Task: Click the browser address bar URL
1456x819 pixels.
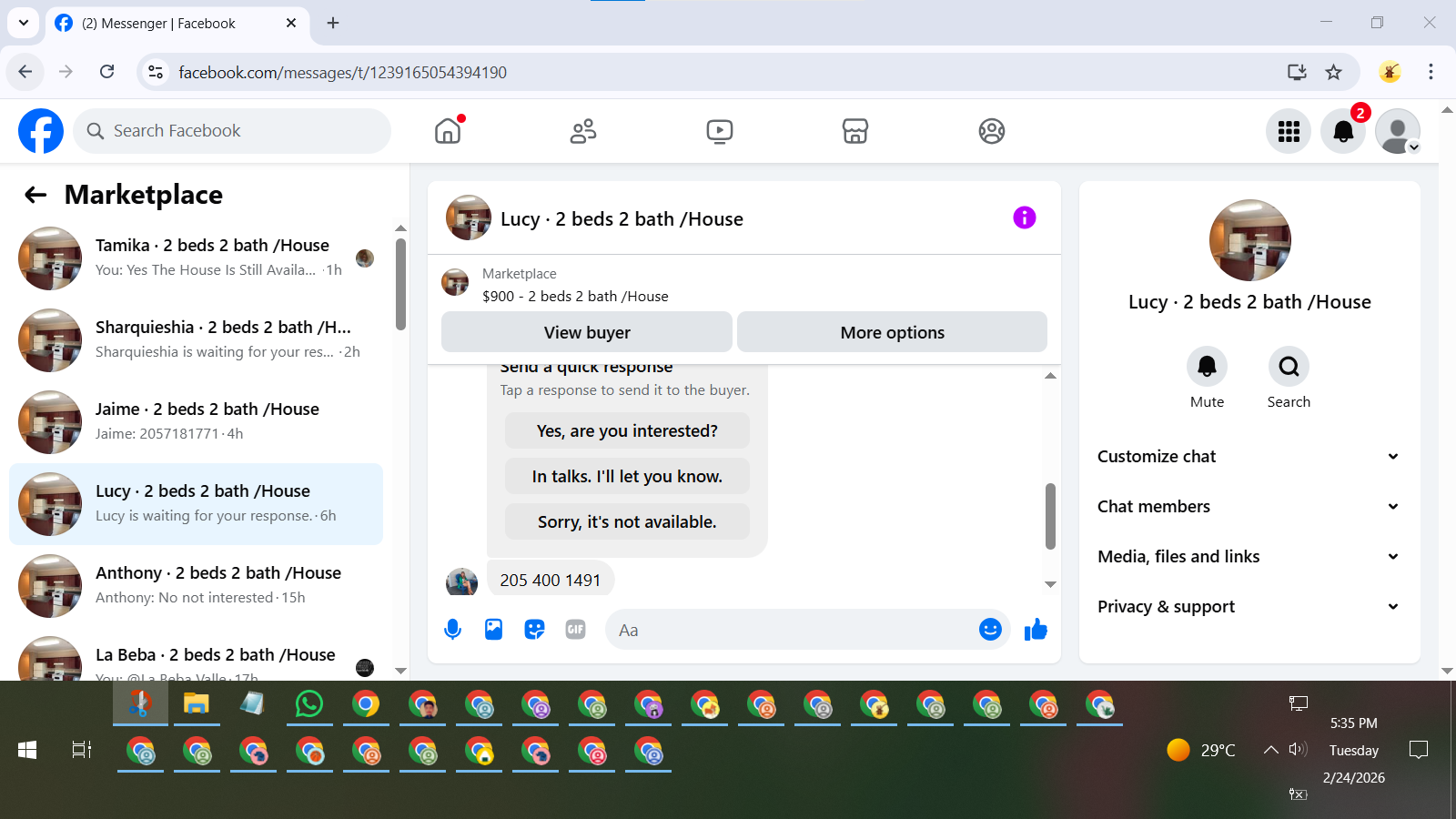Action: 343,72
